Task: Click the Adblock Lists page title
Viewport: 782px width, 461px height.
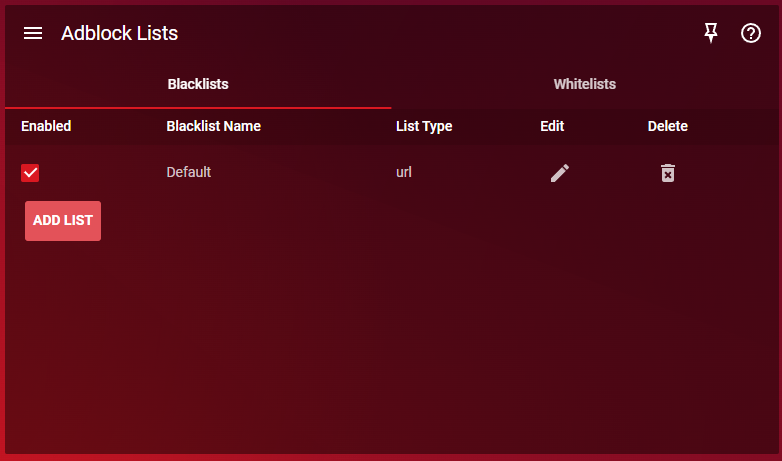Action: pyautogui.click(x=119, y=33)
